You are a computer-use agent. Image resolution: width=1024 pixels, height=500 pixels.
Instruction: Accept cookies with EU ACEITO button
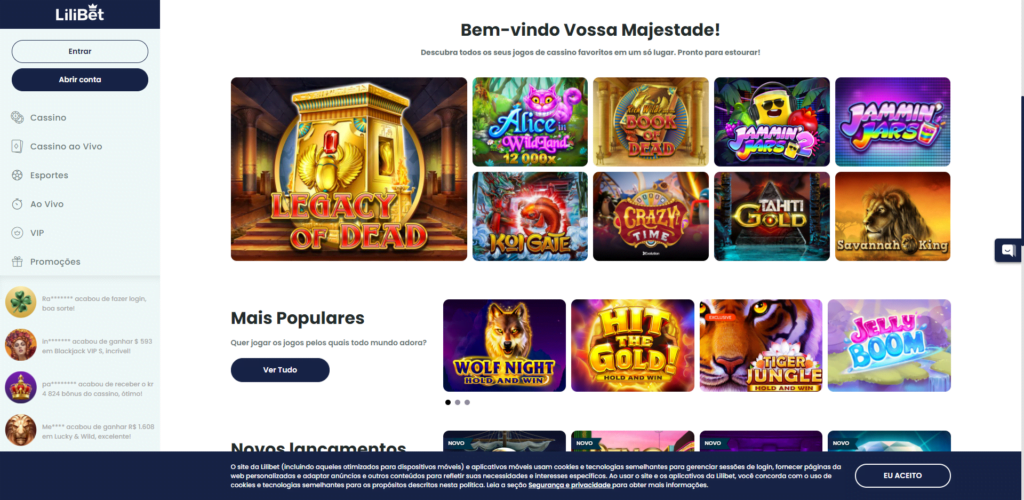(903, 476)
